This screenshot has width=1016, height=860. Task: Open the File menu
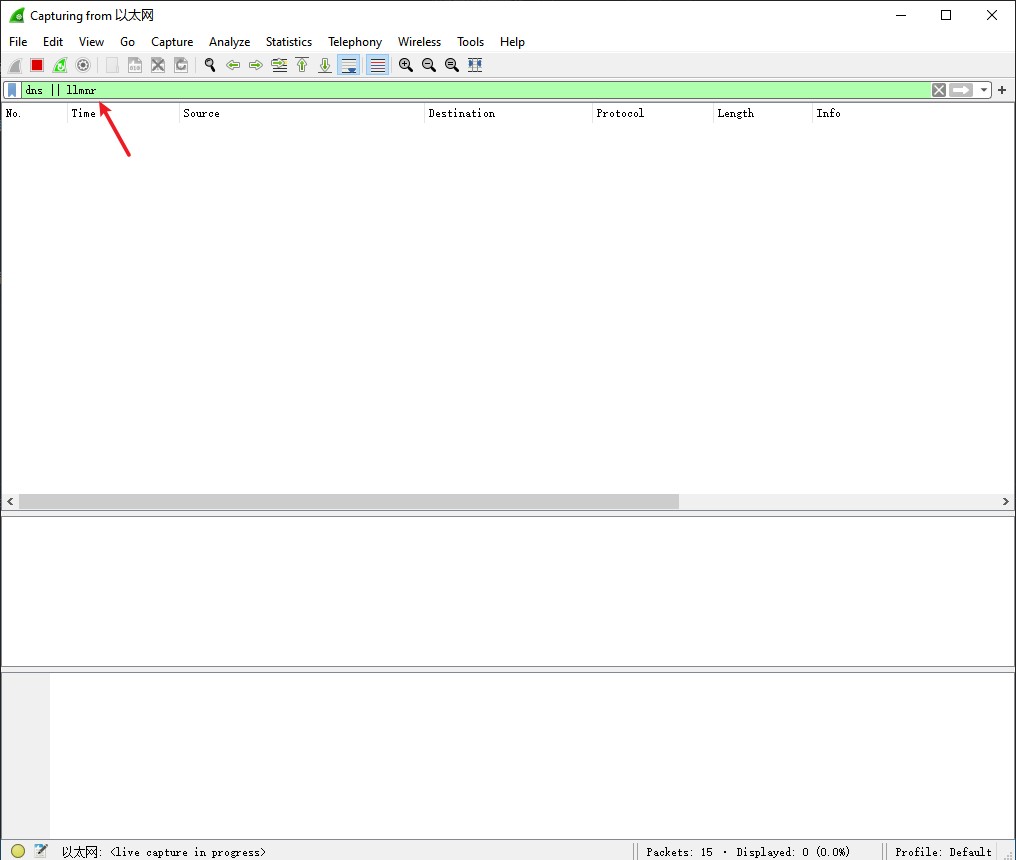(18, 41)
